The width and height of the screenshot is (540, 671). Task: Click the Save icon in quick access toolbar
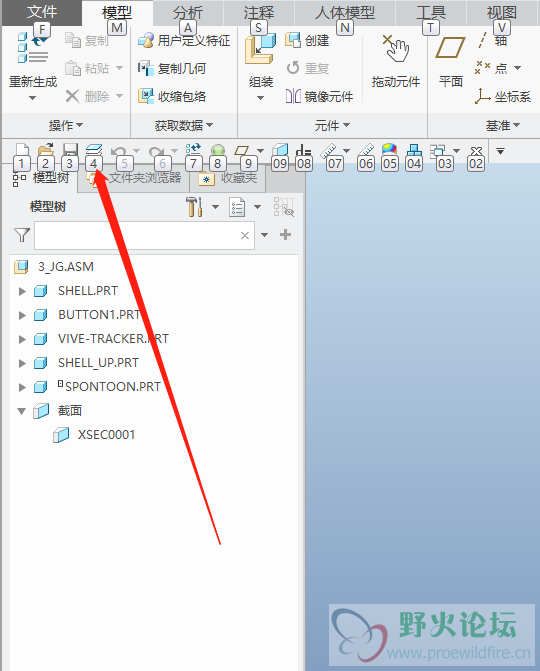click(x=70, y=150)
